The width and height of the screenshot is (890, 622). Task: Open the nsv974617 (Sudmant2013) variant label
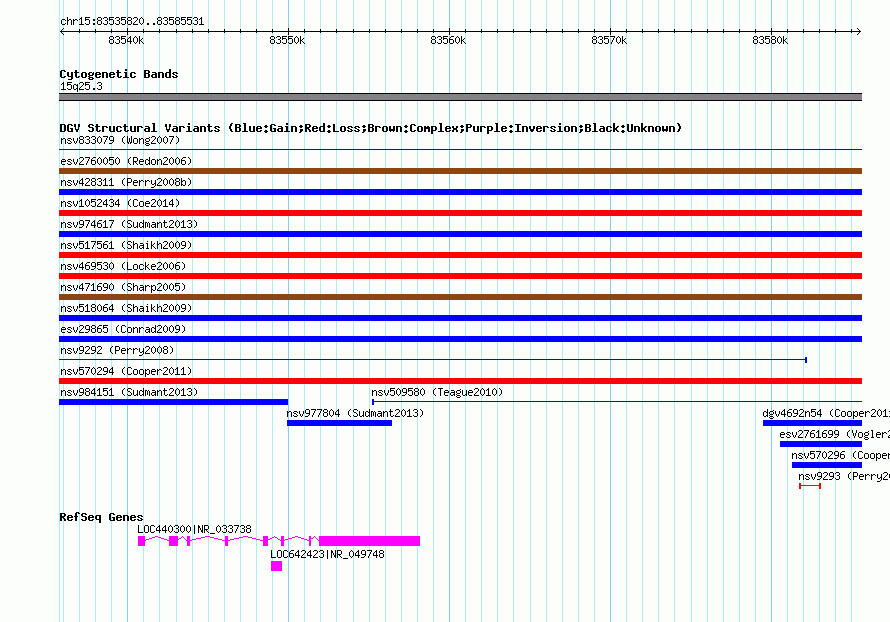tap(129, 224)
